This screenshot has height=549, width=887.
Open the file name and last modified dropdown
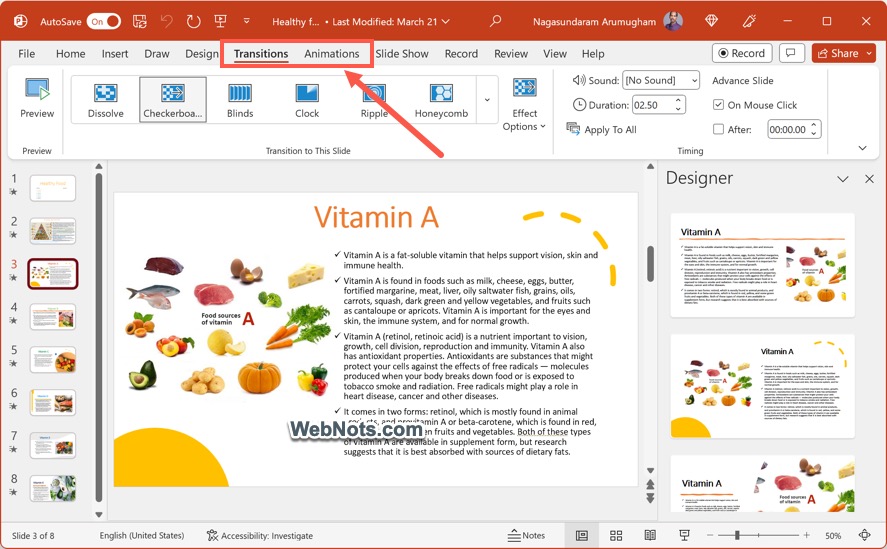coord(361,22)
